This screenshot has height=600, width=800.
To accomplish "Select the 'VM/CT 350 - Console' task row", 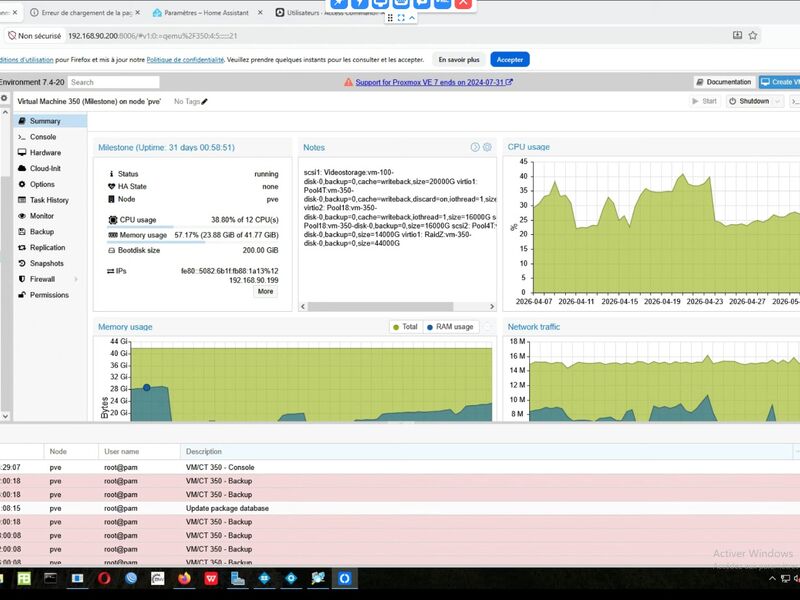I will tap(400, 467).
